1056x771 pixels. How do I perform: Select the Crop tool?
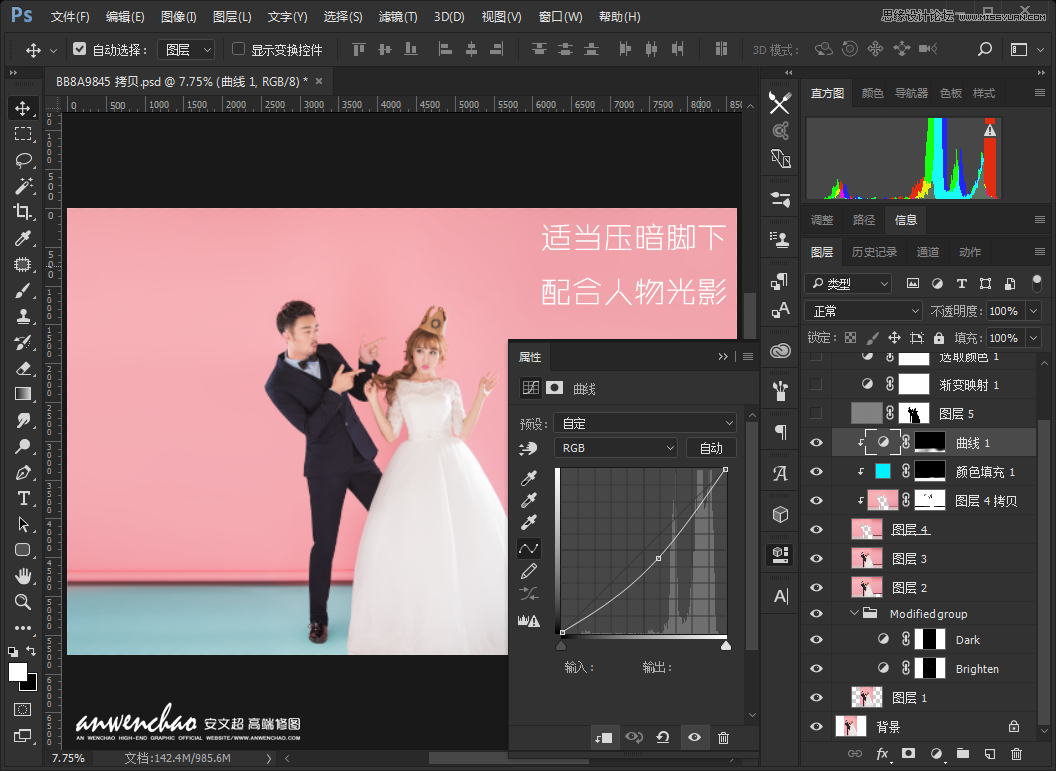(24, 212)
